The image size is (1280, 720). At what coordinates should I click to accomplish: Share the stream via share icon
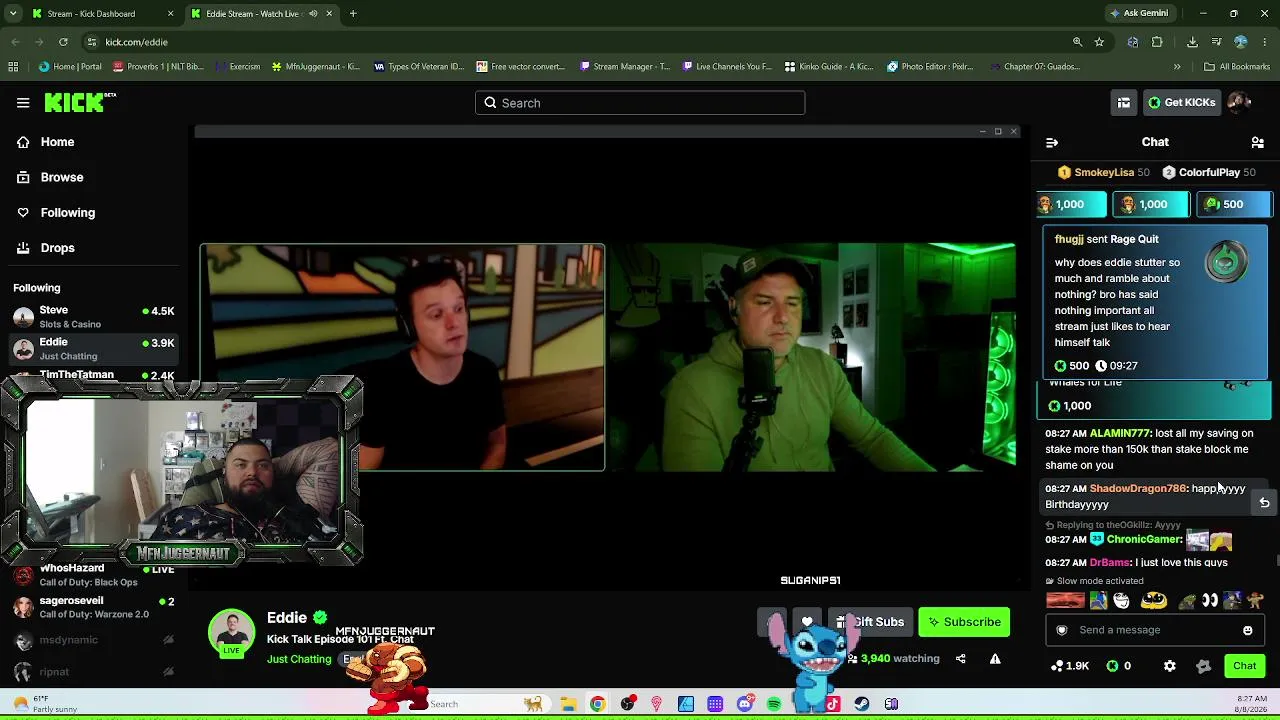pos(961,659)
